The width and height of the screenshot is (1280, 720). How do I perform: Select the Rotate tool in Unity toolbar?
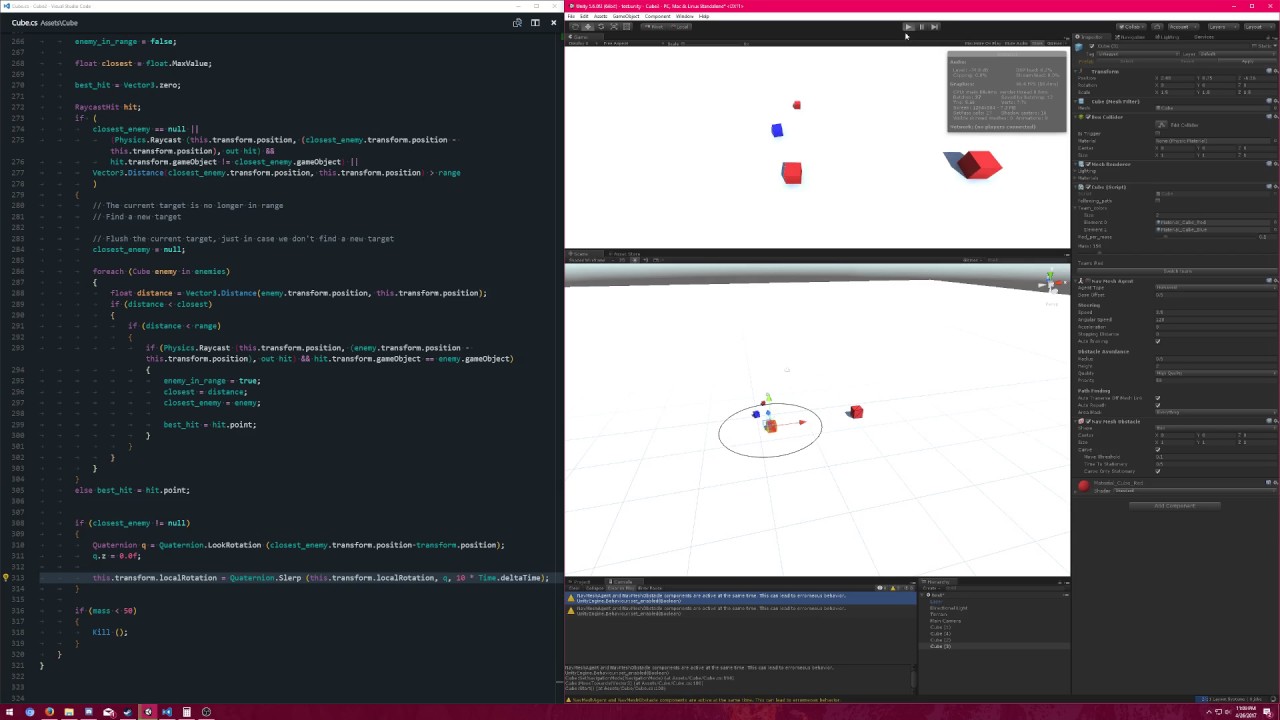[601, 27]
